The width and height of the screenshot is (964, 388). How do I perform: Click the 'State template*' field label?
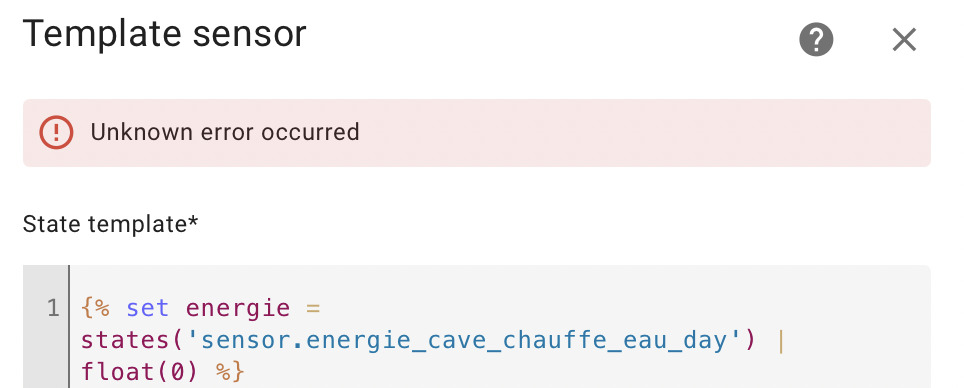coord(111,224)
